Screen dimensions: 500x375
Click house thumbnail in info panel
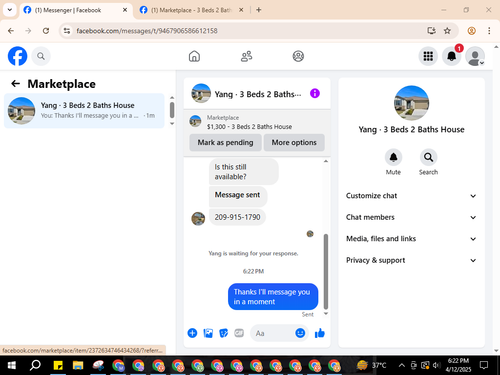tap(411, 103)
